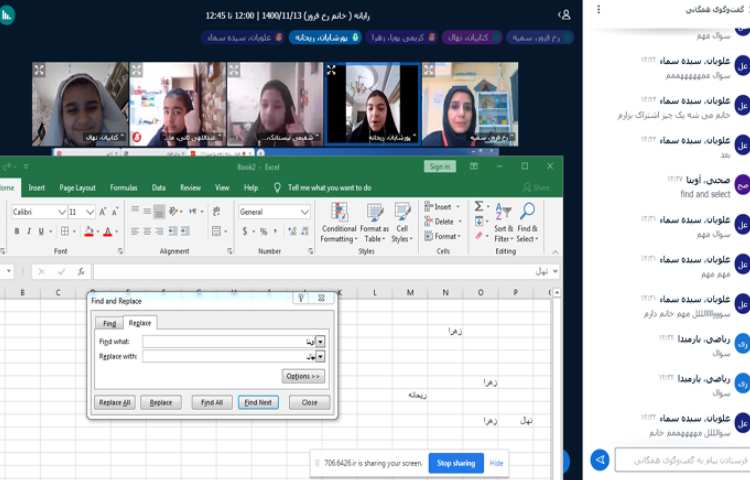Image resolution: width=750 pixels, height=480 pixels.
Task: Open the Formulas ribbon tab
Action: [124, 187]
